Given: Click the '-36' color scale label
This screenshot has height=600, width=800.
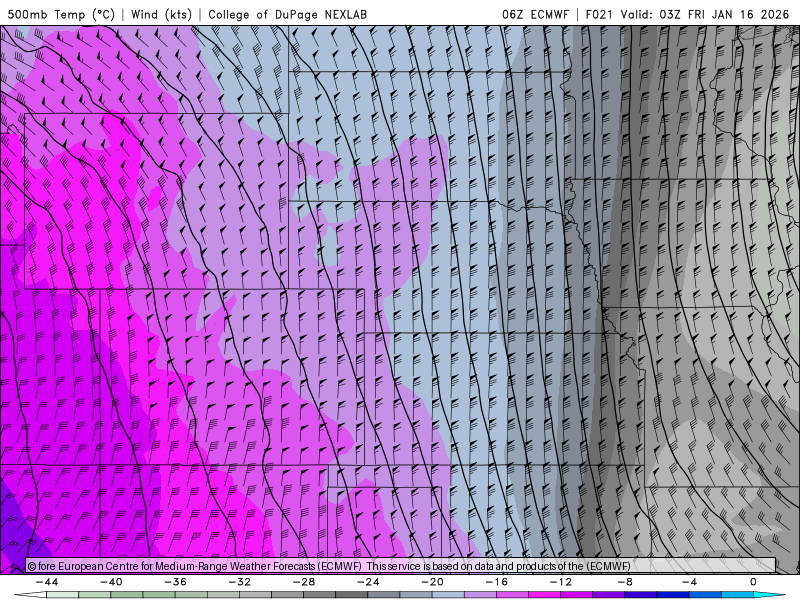Looking at the screenshot, I should pos(176,582).
